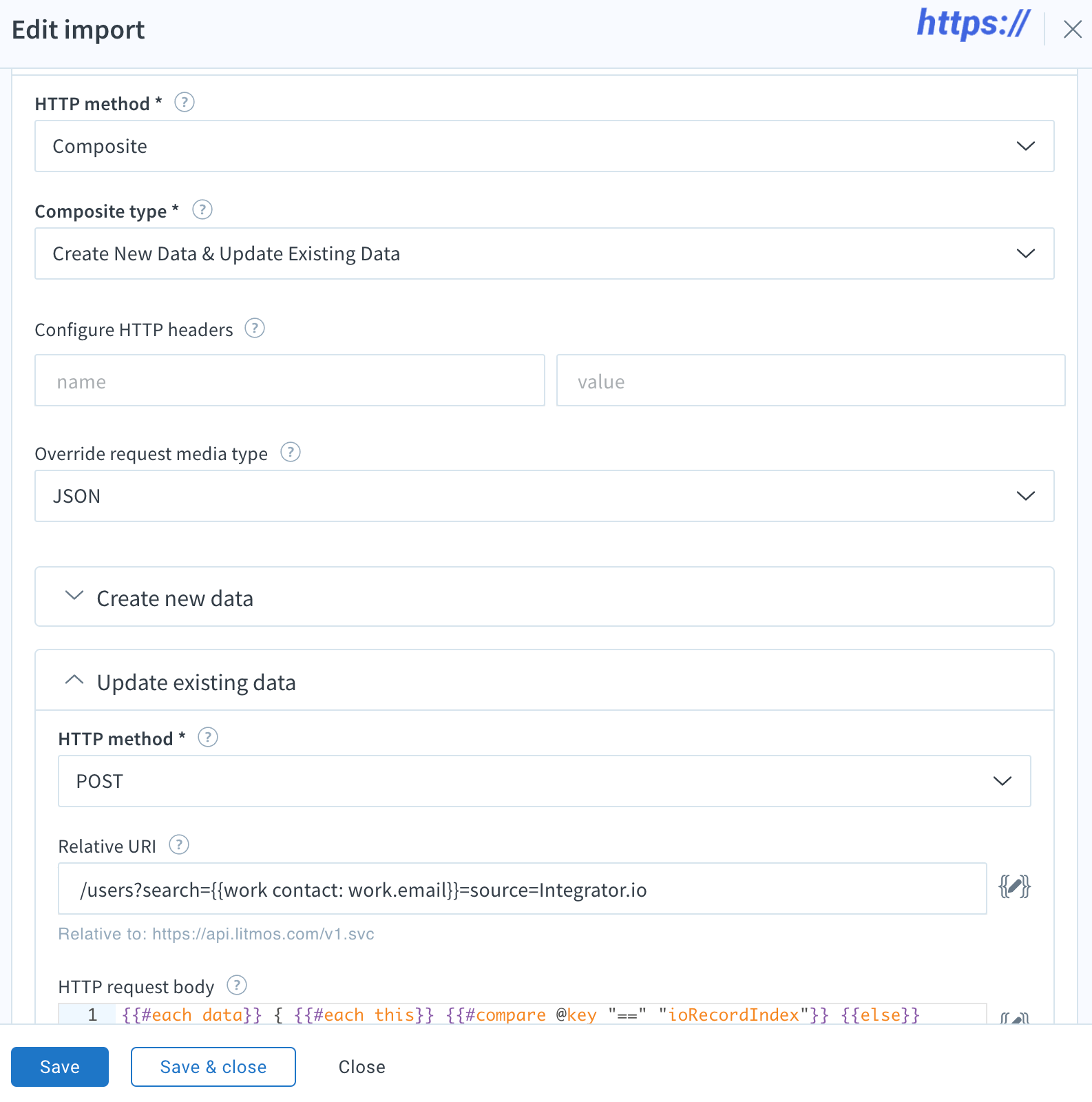The height and width of the screenshot is (1102, 1092).
Task: Open the JSON media type dropdown
Action: (x=545, y=496)
